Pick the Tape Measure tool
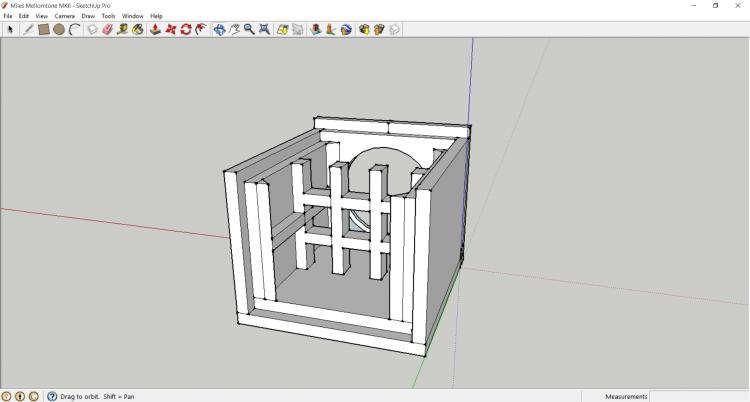 click(122, 30)
